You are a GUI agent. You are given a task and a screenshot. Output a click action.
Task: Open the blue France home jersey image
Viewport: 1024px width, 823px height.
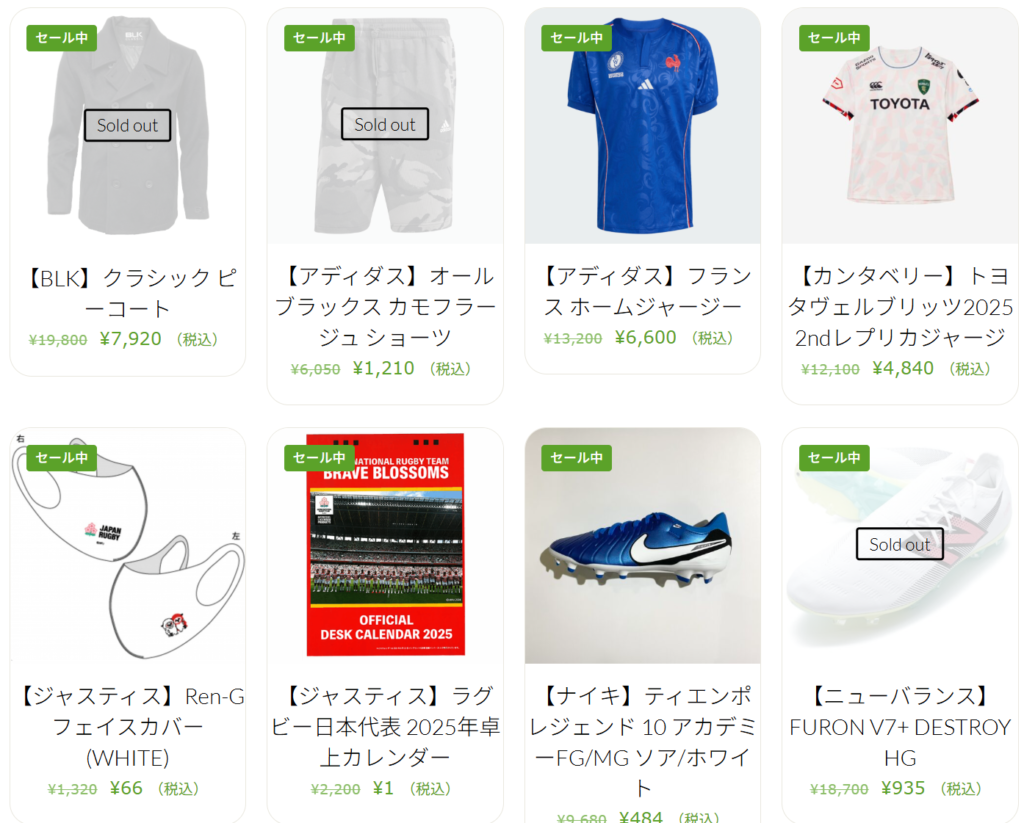[643, 126]
